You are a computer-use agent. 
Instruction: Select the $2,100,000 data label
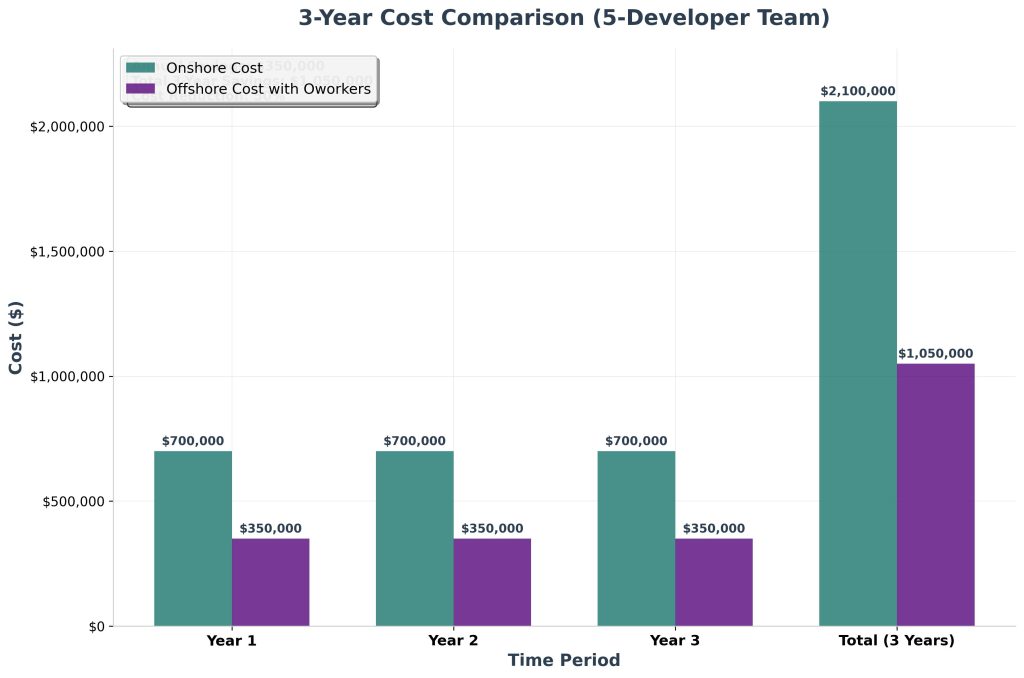(857, 90)
